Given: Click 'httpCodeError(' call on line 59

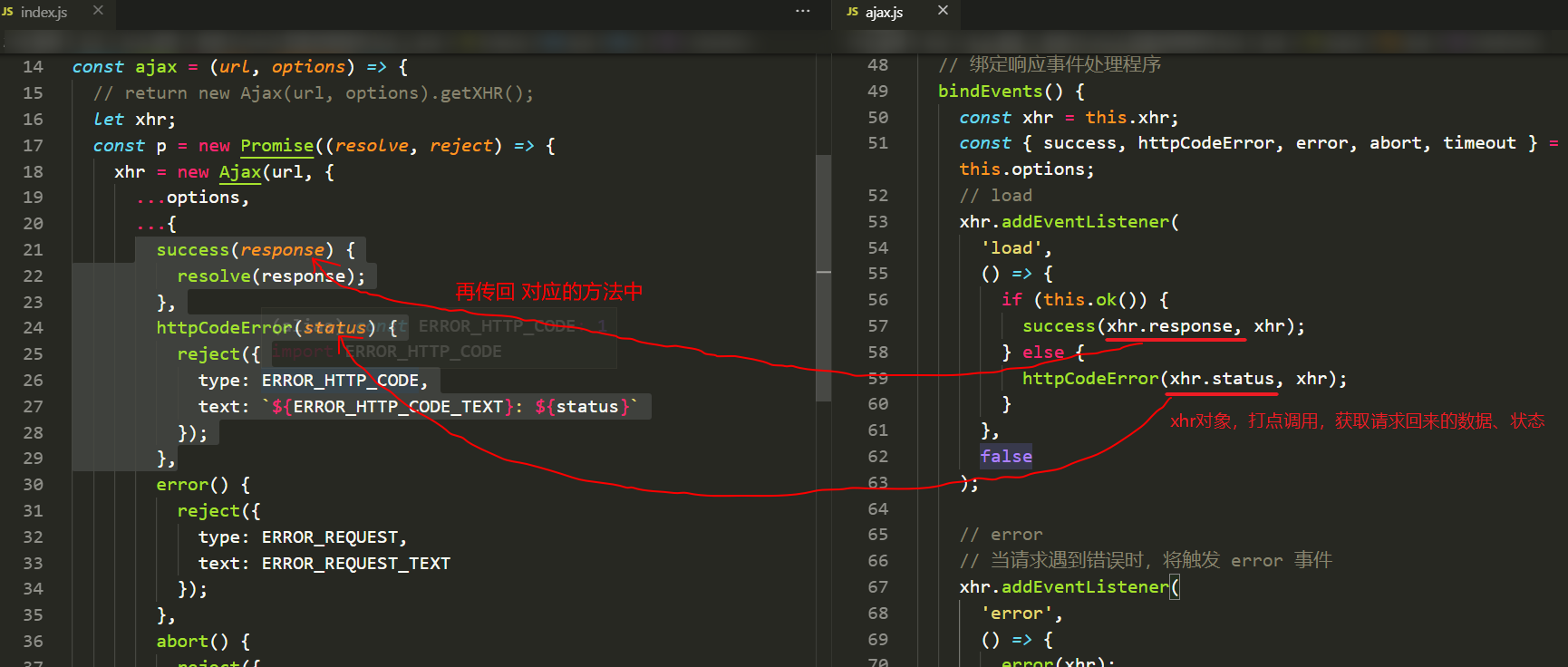Looking at the screenshot, I should point(1095,379).
